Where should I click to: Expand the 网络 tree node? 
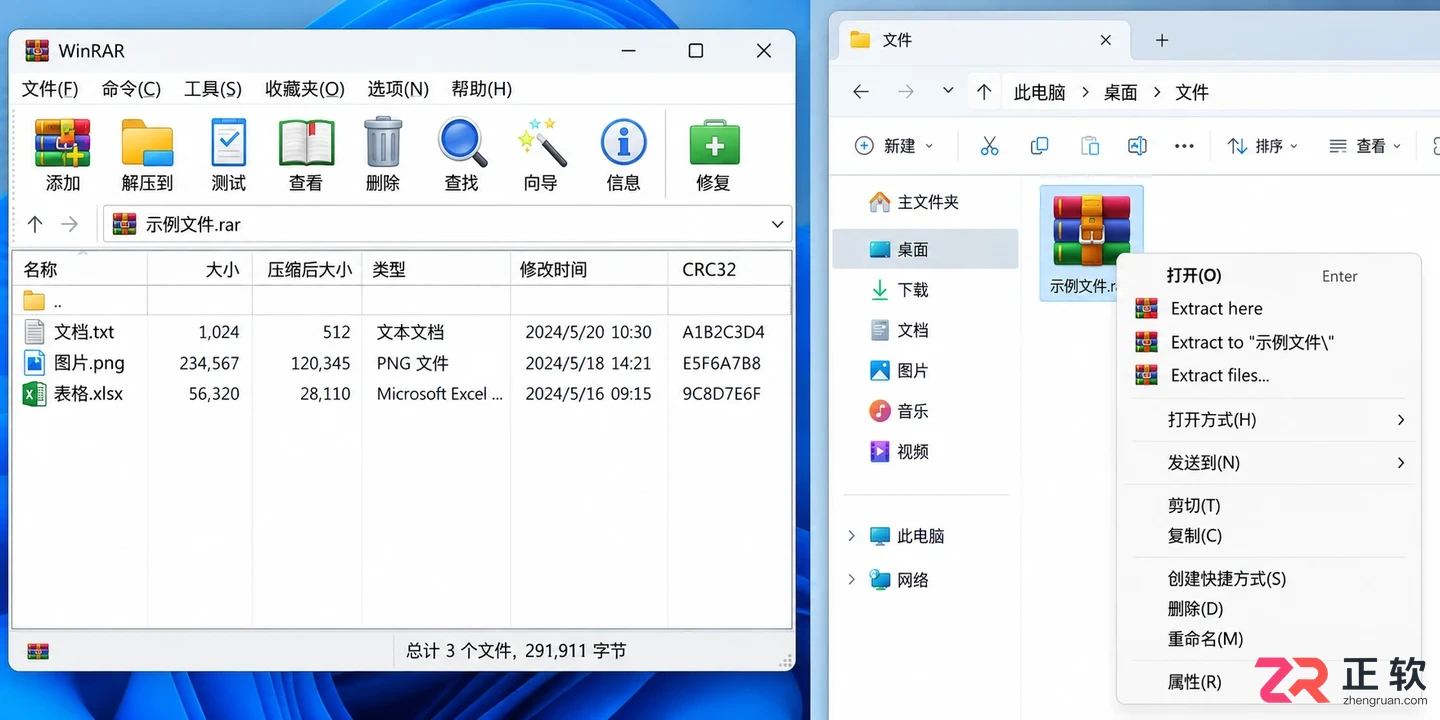(x=852, y=580)
